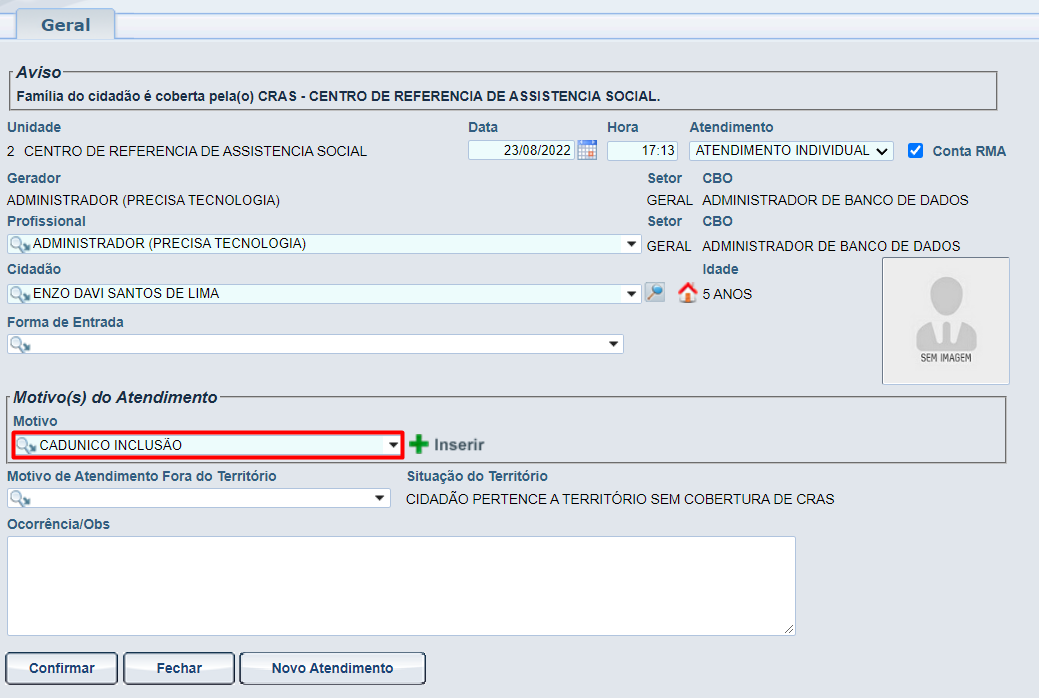Click search icon in Profissional field
1039x698 pixels.
[x=19, y=244]
